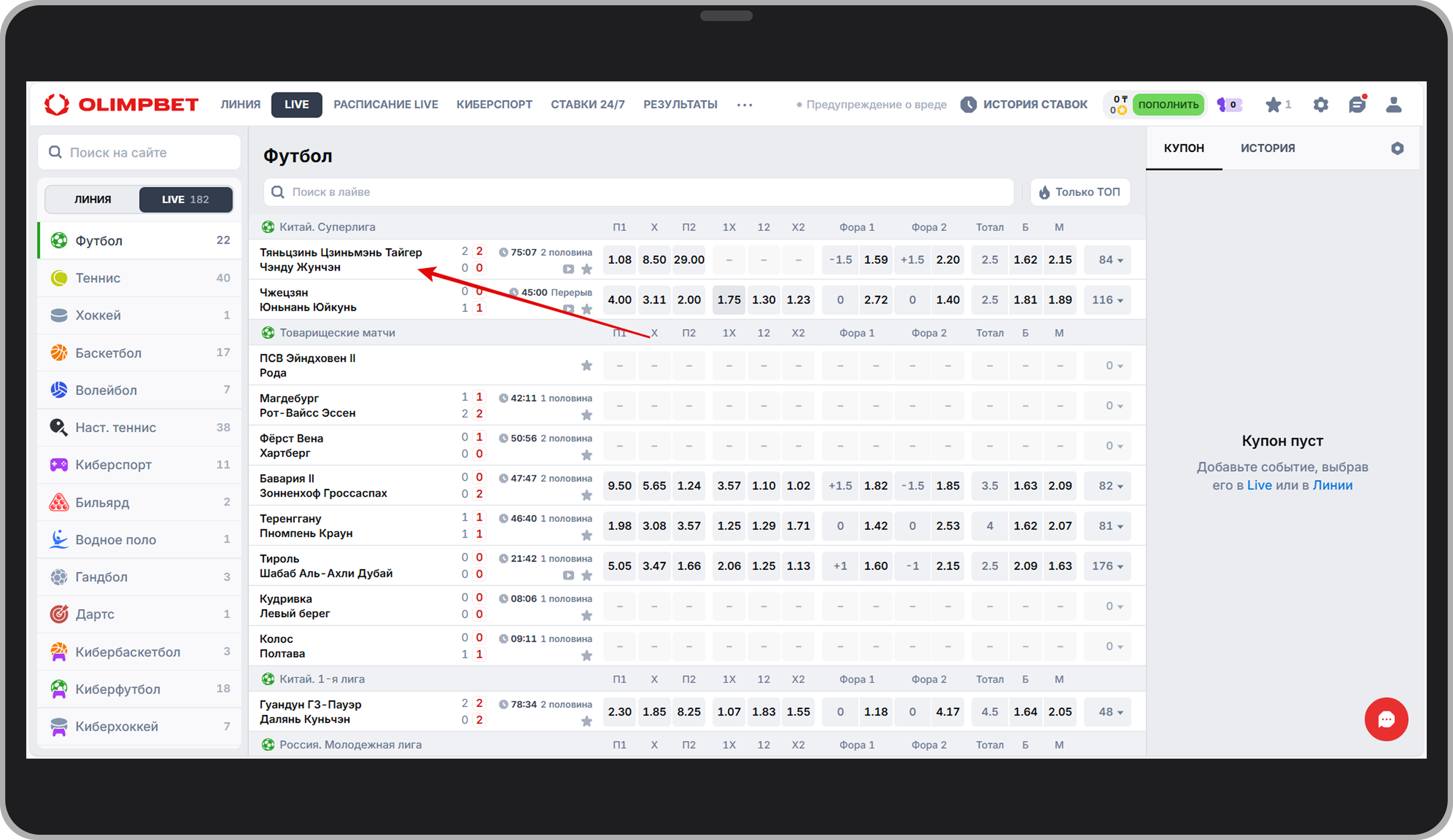Expand 176 markets for Тироль match
Image resolution: width=1453 pixels, height=840 pixels.
click(x=1107, y=566)
